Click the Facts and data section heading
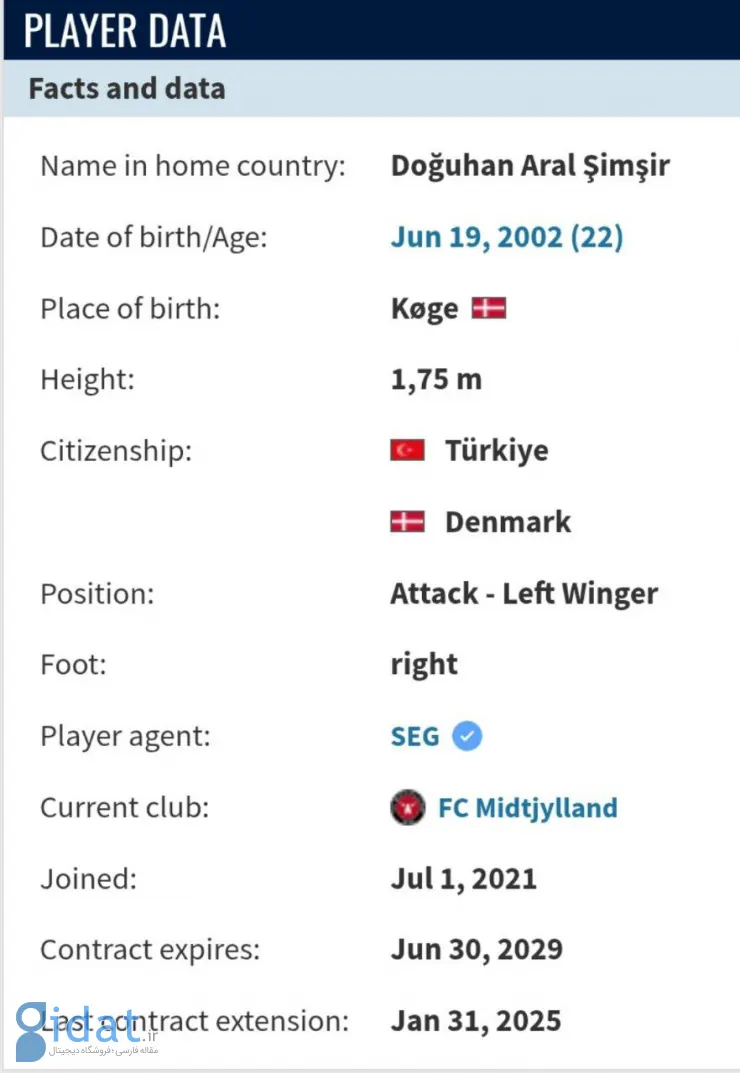740x1073 pixels. coord(127,89)
